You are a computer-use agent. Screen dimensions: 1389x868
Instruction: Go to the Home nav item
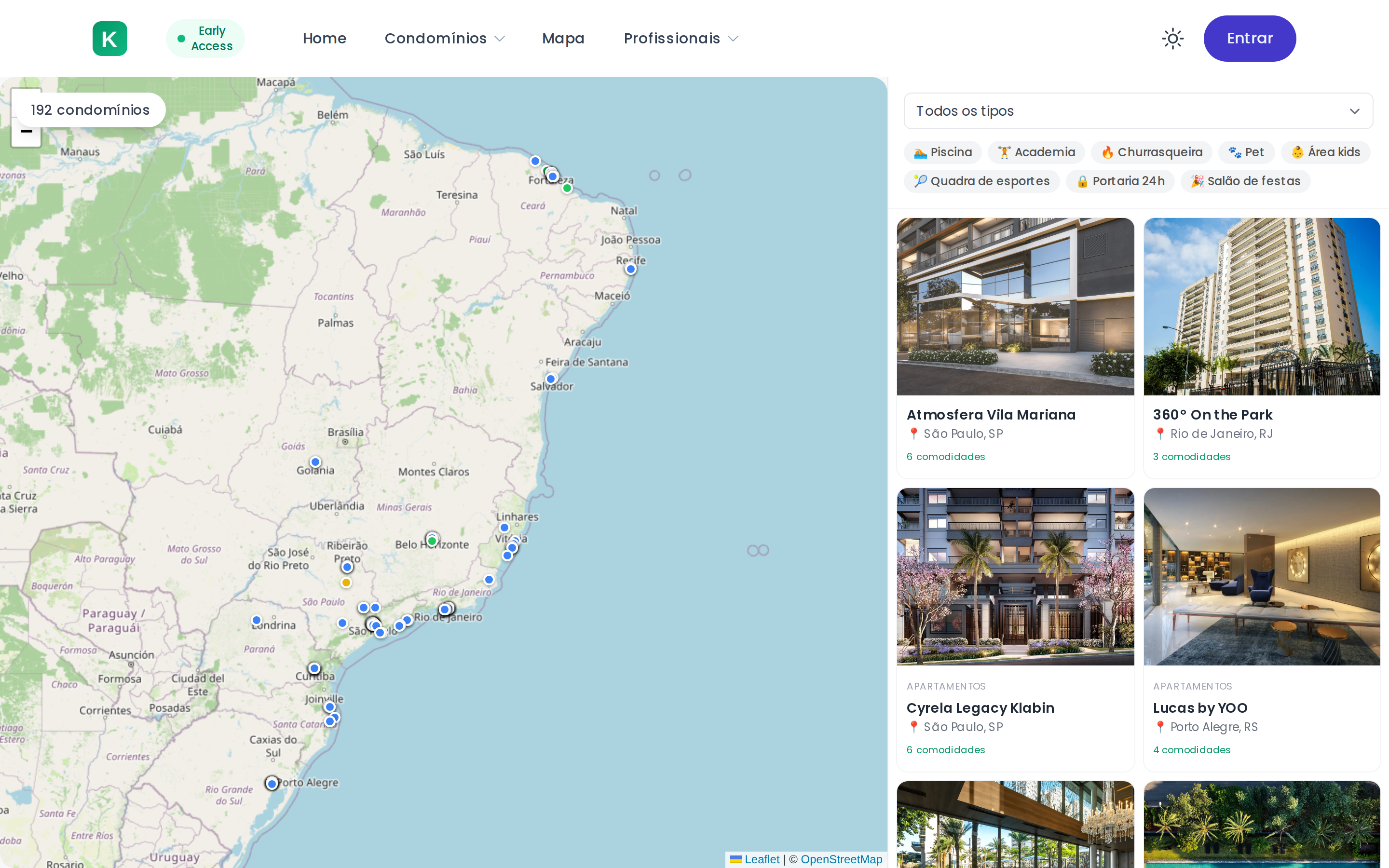coord(324,39)
